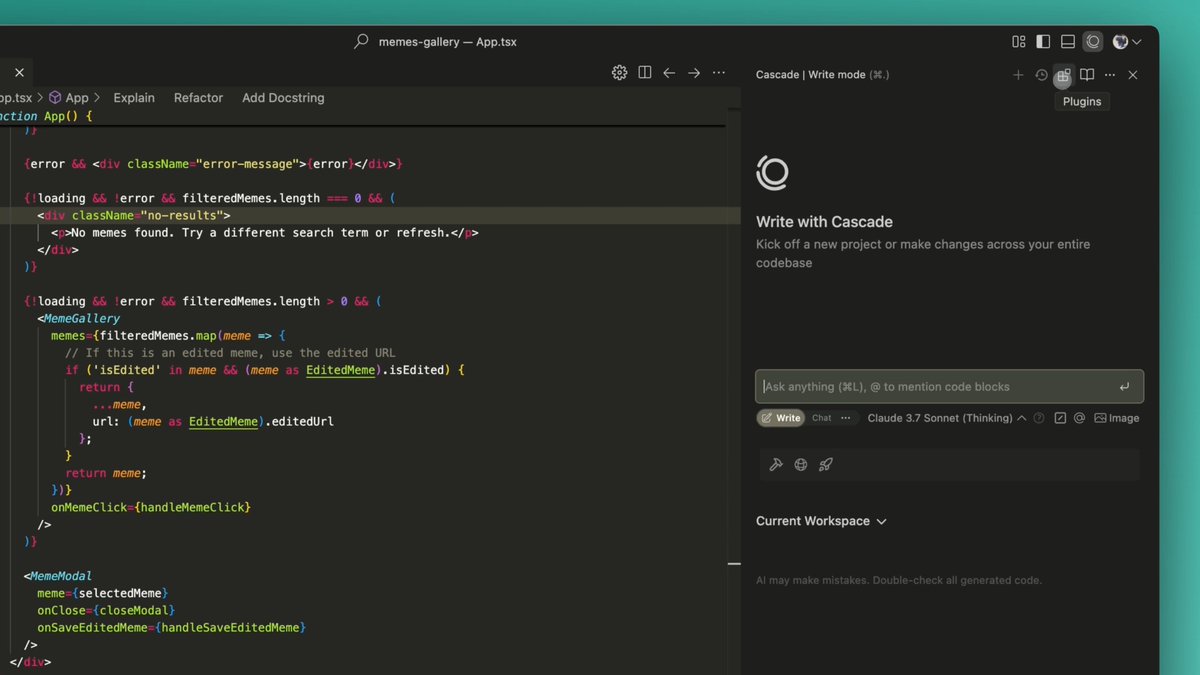The image size is (1200, 675).
Task: Click the Cascade logo icon
Action: coord(773,173)
